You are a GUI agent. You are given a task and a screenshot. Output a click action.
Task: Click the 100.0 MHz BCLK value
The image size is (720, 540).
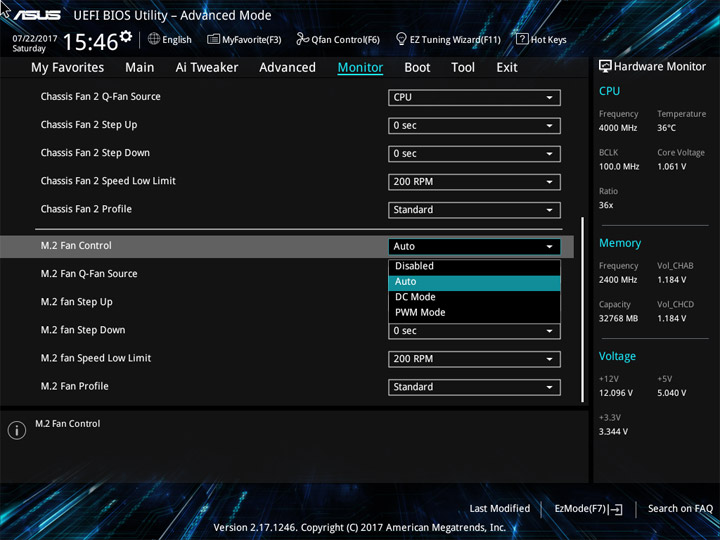619,167
